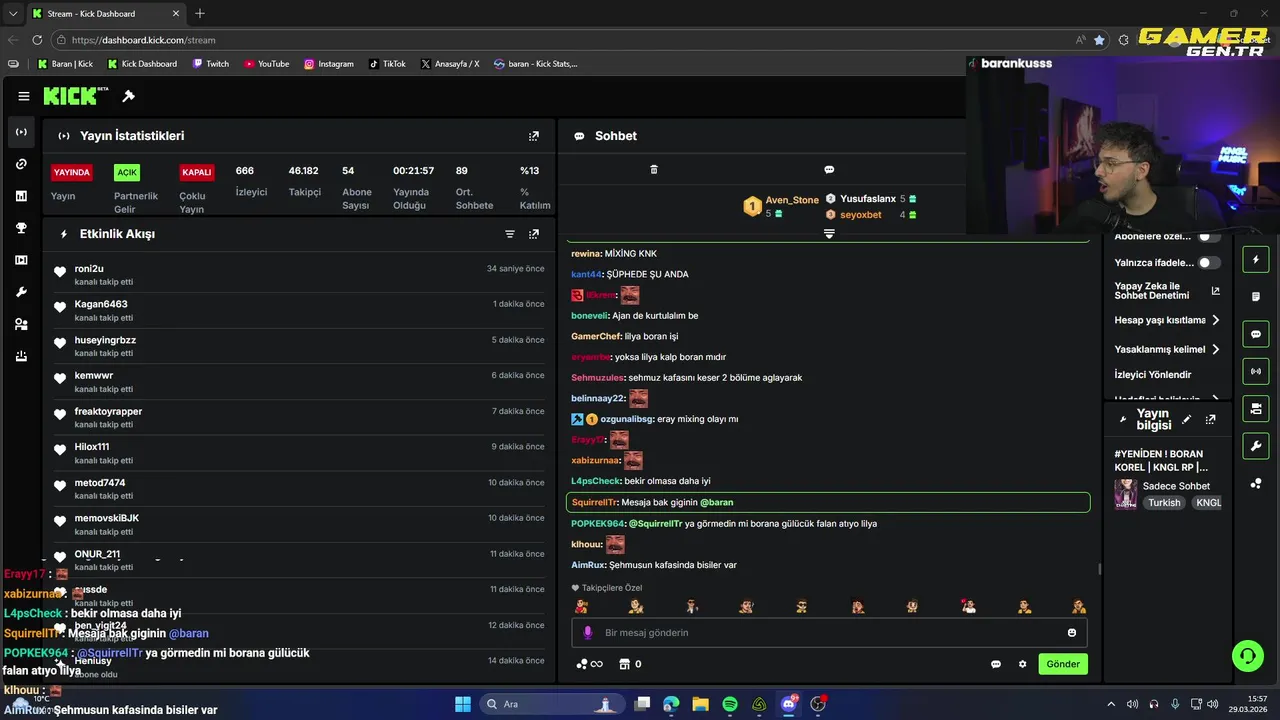Toggle the Yalnızca ifadeler switch
The height and width of the screenshot is (720, 1280).
pyautogui.click(x=1209, y=263)
